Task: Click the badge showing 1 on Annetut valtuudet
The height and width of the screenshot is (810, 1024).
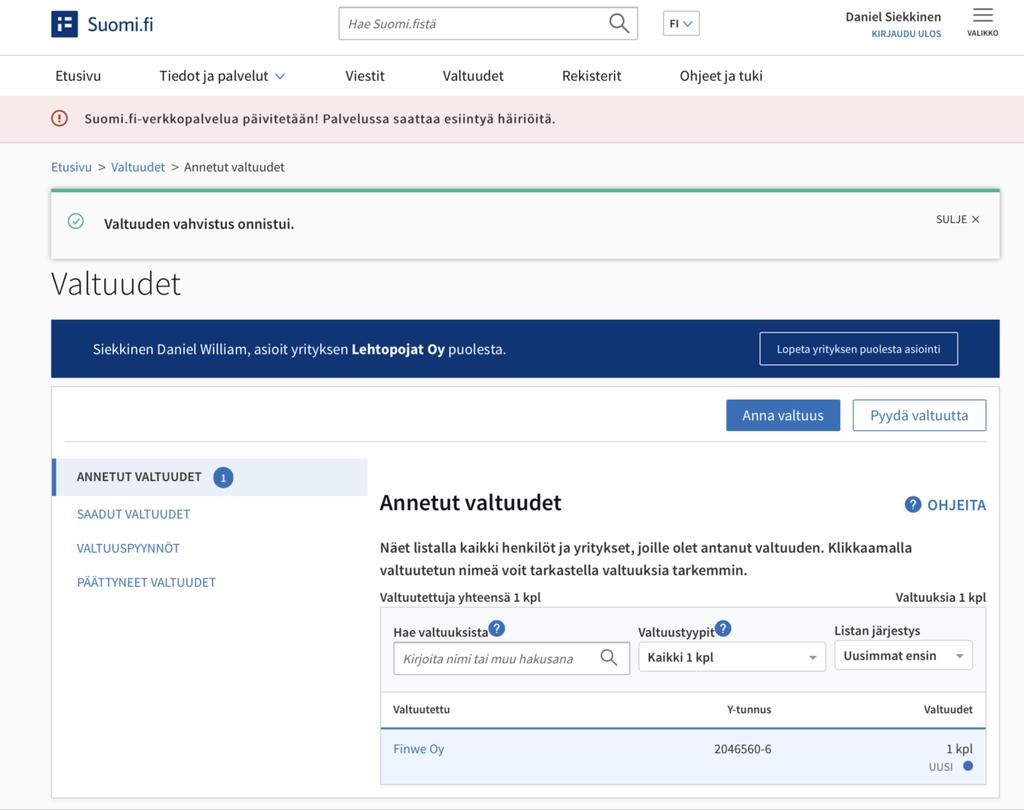Action: point(223,478)
